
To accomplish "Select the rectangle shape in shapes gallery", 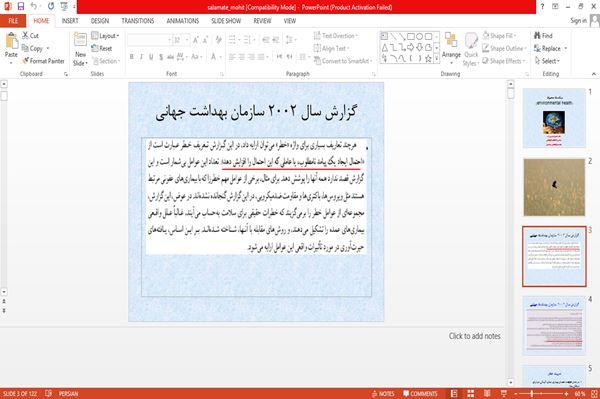I will click(x=411, y=36).
